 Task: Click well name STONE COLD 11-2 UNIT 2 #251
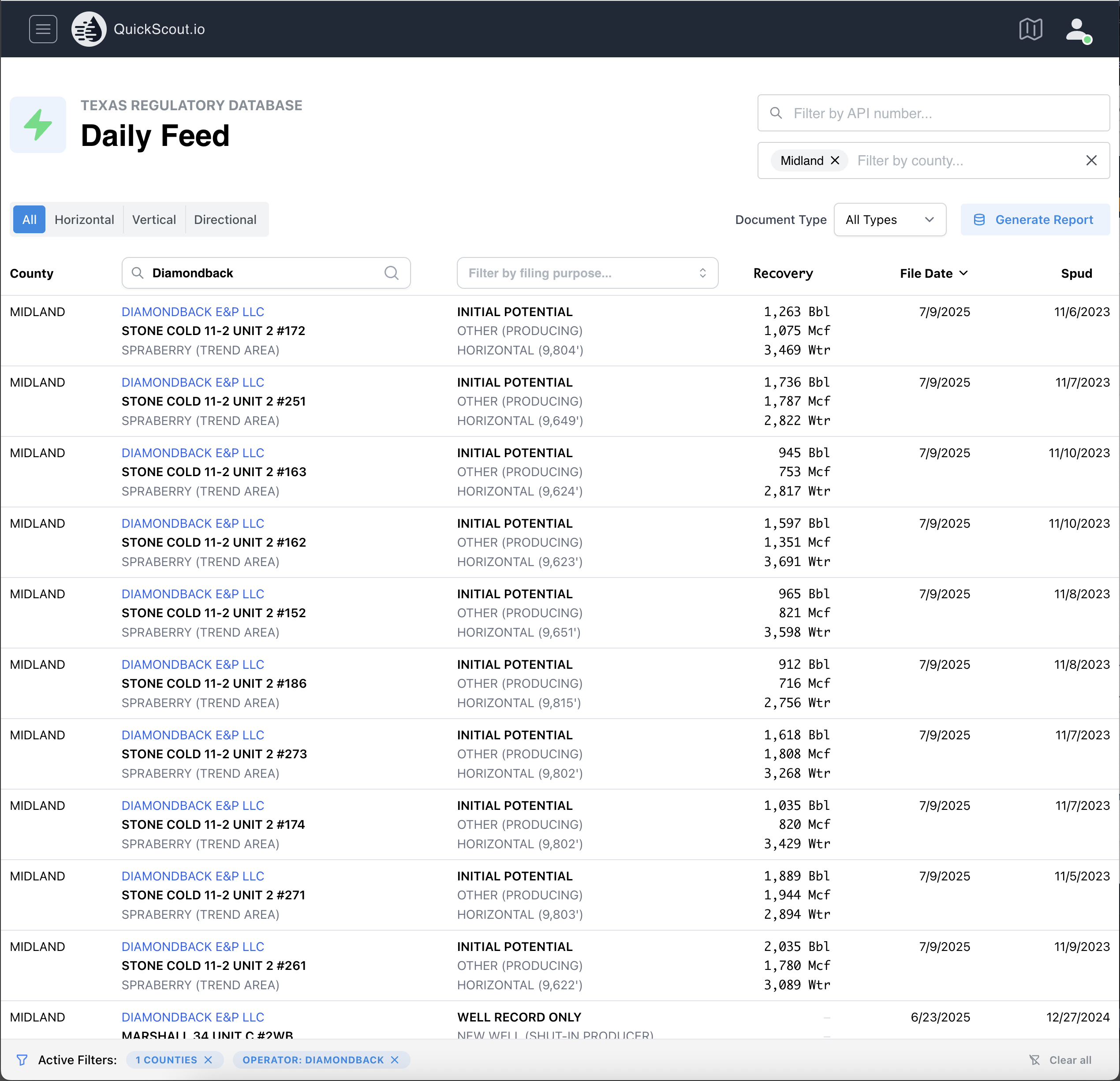[213, 402]
